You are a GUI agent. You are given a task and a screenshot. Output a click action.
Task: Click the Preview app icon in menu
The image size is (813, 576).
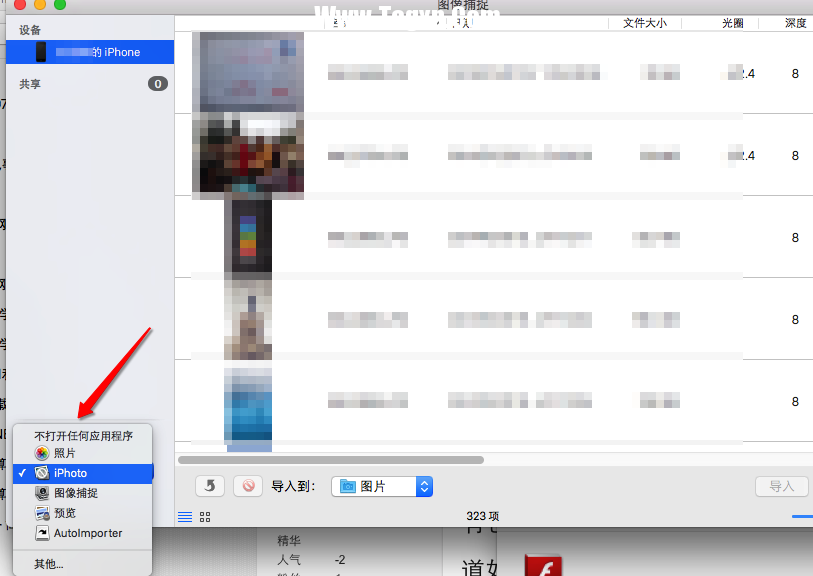click(x=42, y=513)
